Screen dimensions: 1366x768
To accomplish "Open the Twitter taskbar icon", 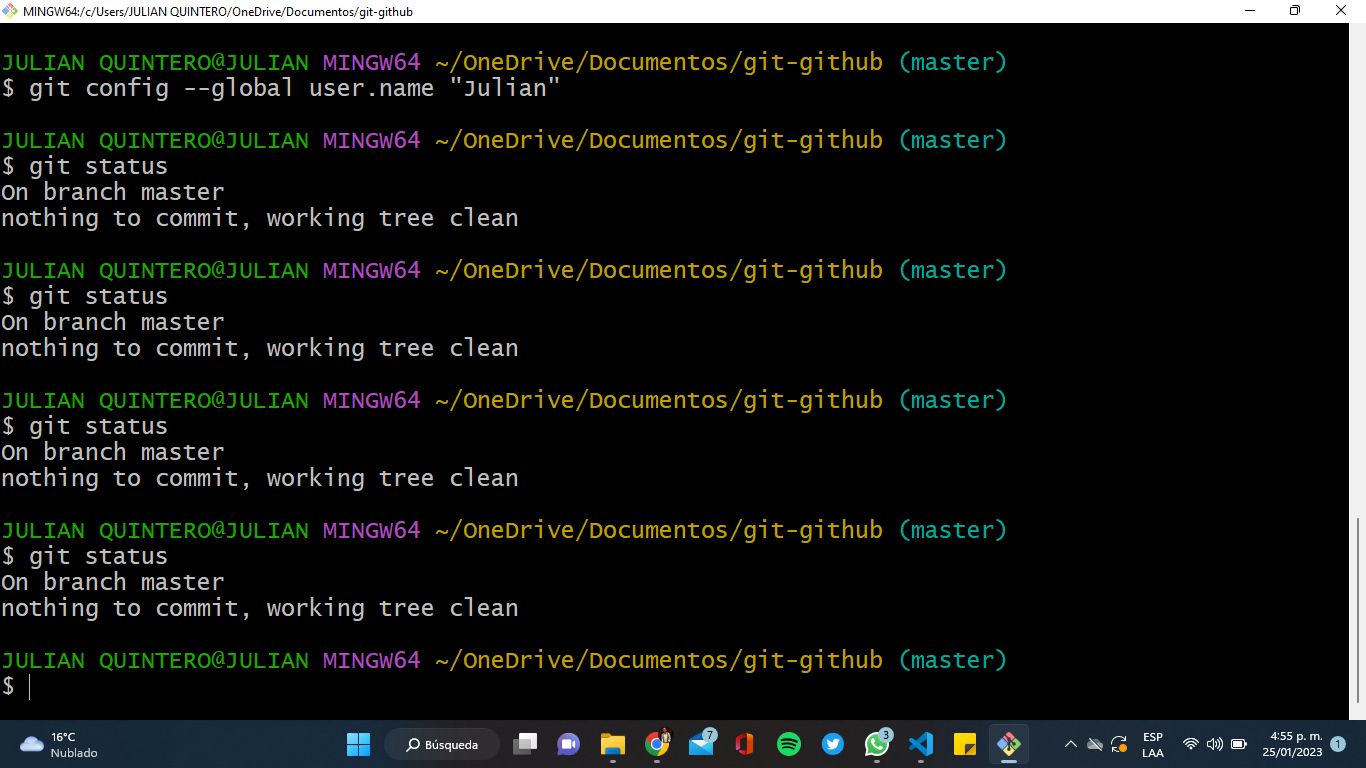I will pos(833,744).
